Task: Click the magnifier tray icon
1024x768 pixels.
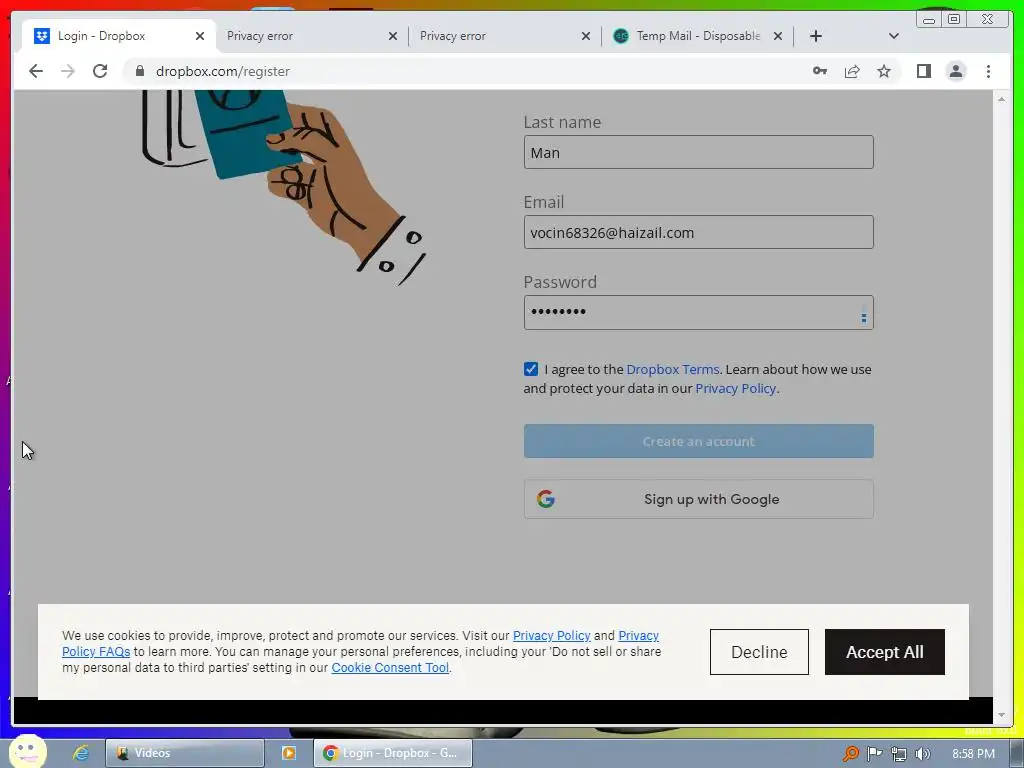Action: (x=850, y=754)
